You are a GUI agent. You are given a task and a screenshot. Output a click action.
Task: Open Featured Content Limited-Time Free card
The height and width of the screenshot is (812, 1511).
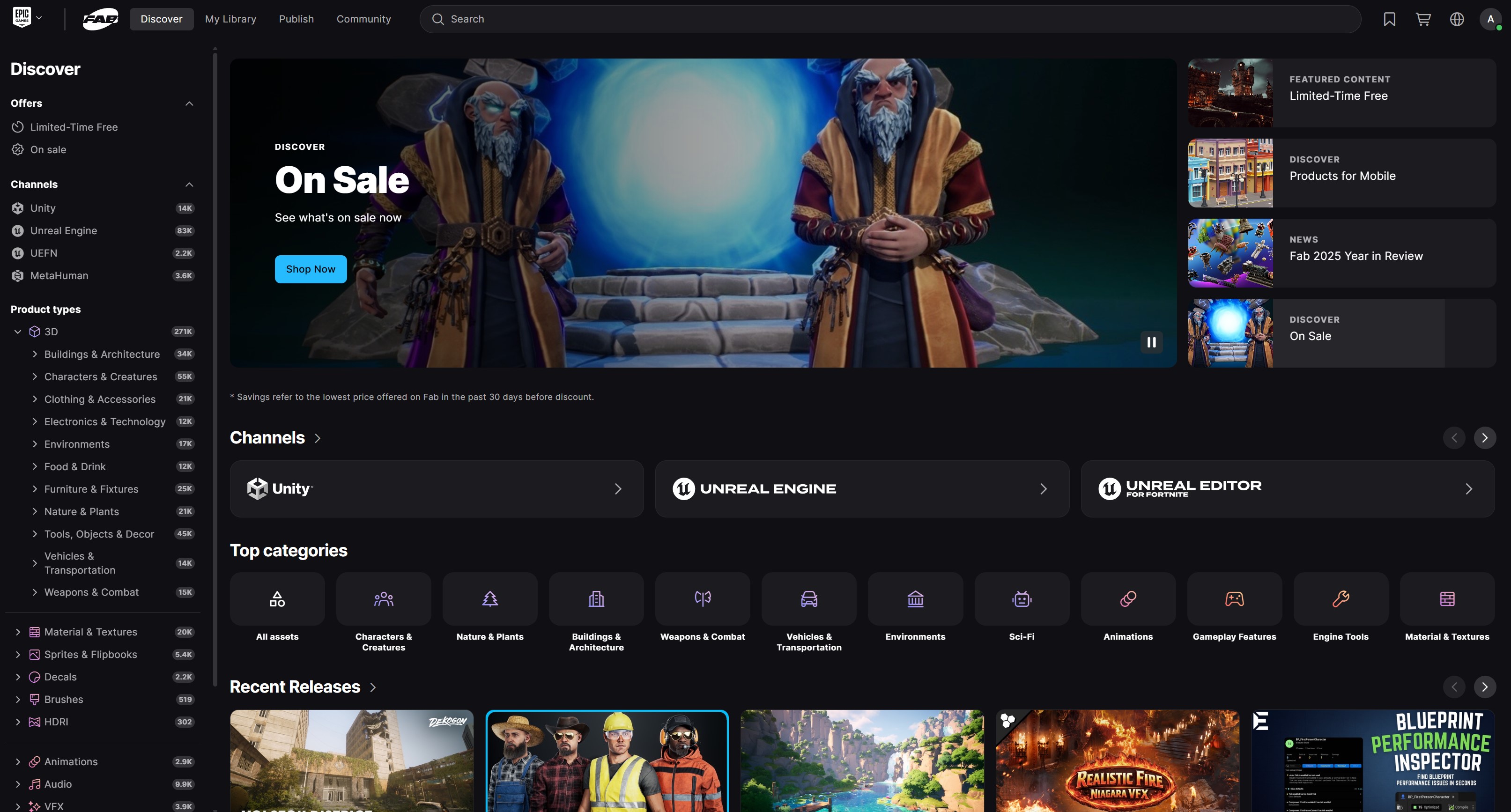[1342, 93]
